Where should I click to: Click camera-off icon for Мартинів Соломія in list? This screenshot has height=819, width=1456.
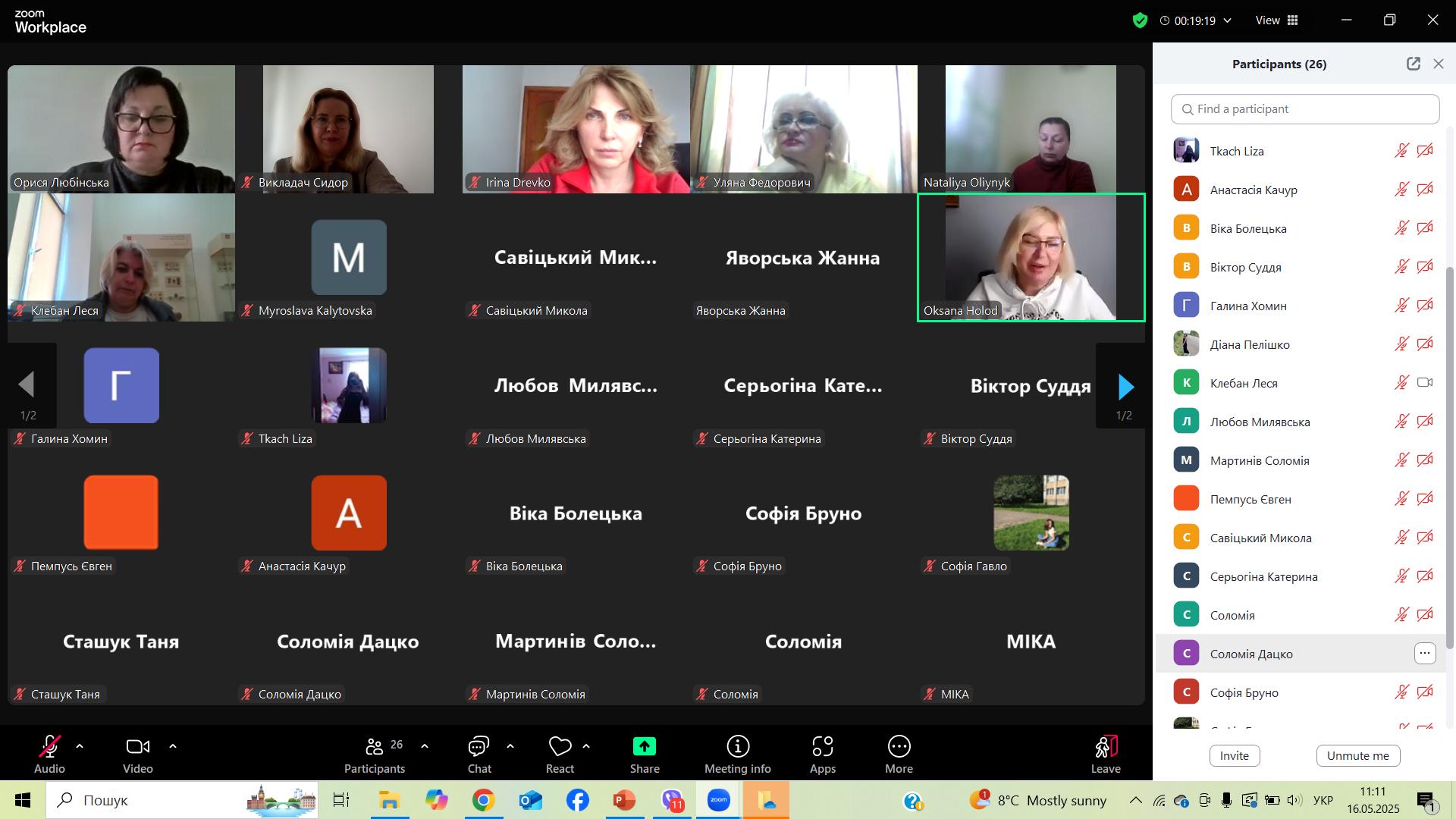[x=1425, y=460]
